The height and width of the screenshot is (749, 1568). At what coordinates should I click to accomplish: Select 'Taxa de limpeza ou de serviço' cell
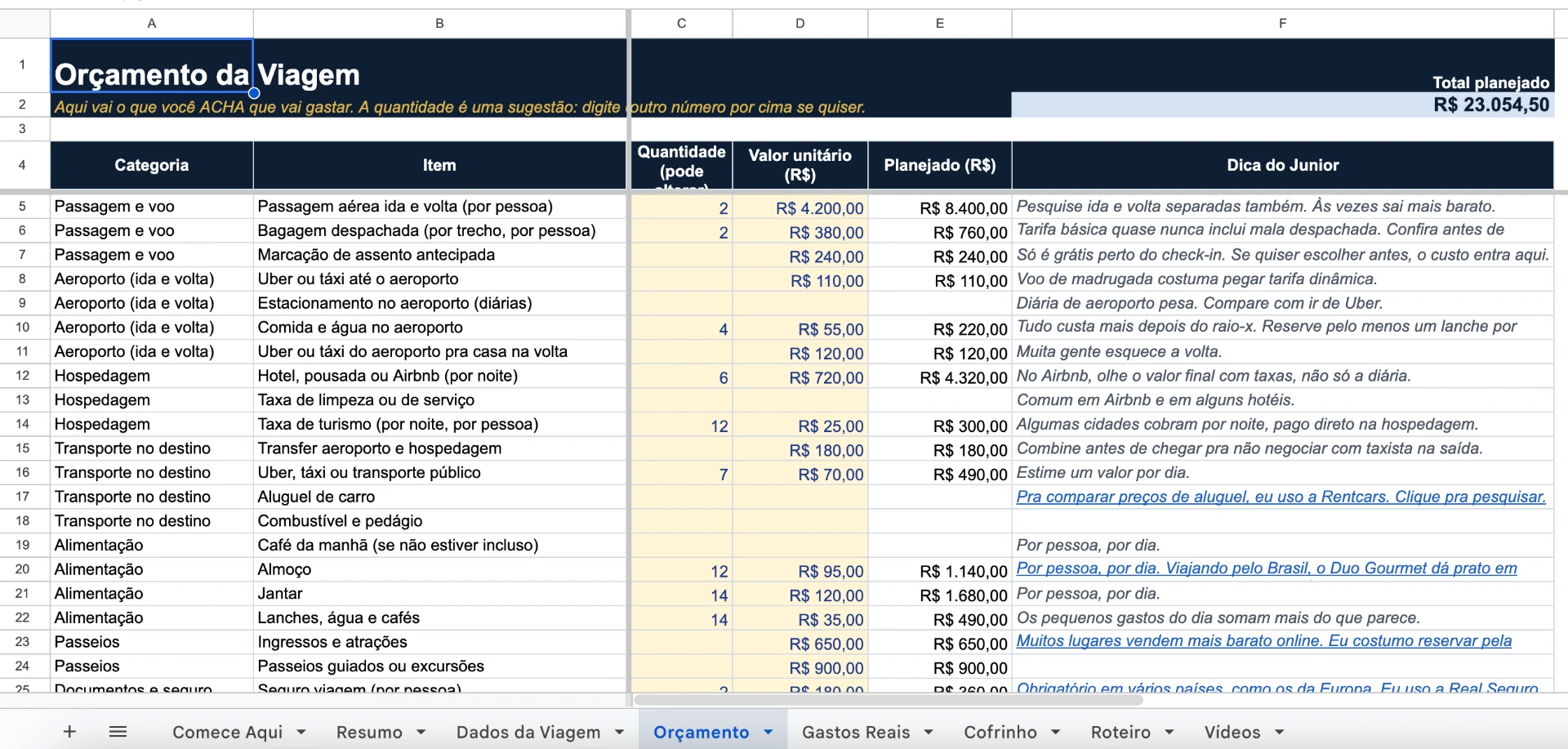click(439, 400)
